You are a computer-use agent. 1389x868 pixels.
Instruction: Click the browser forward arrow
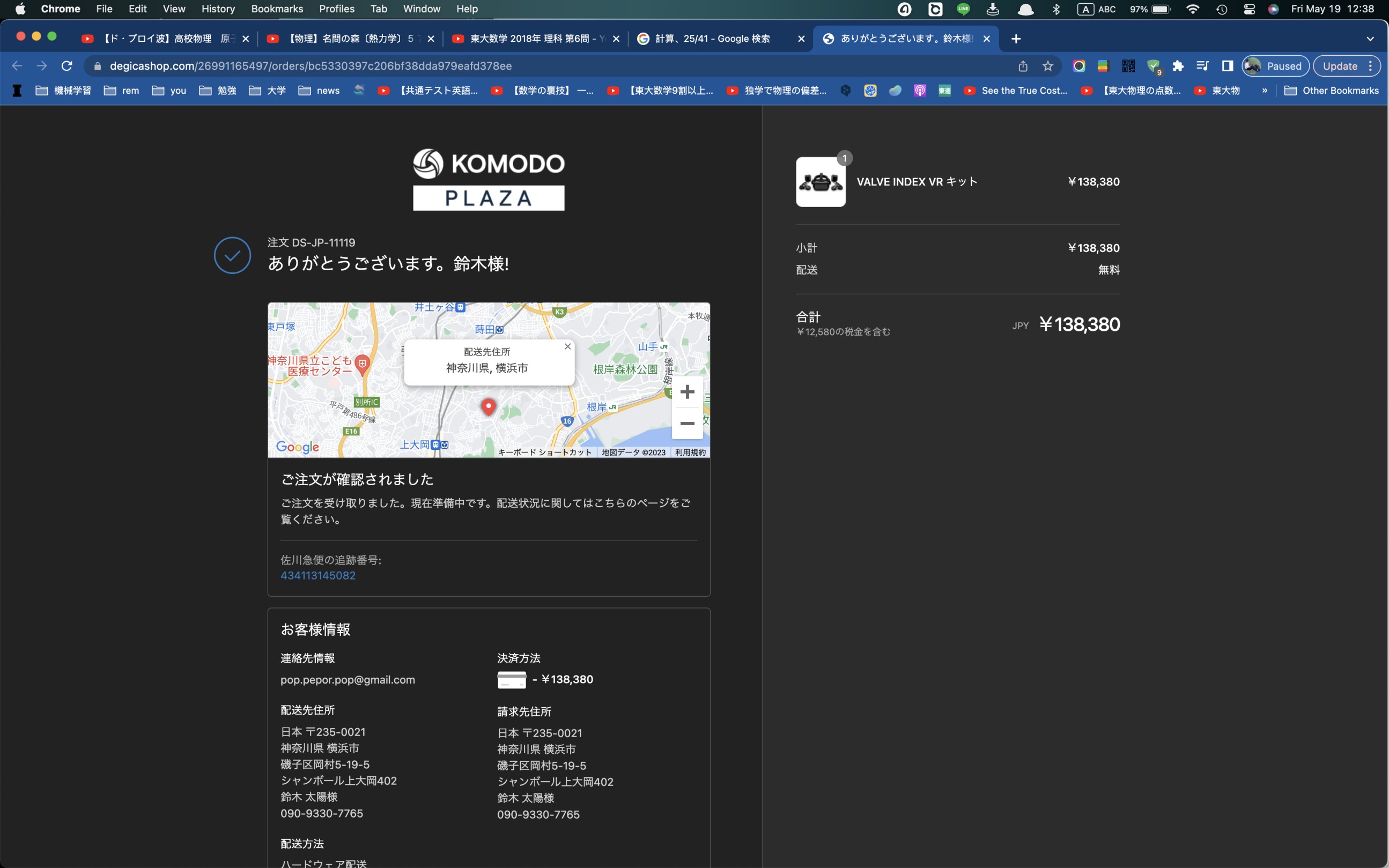click(42, 66)
